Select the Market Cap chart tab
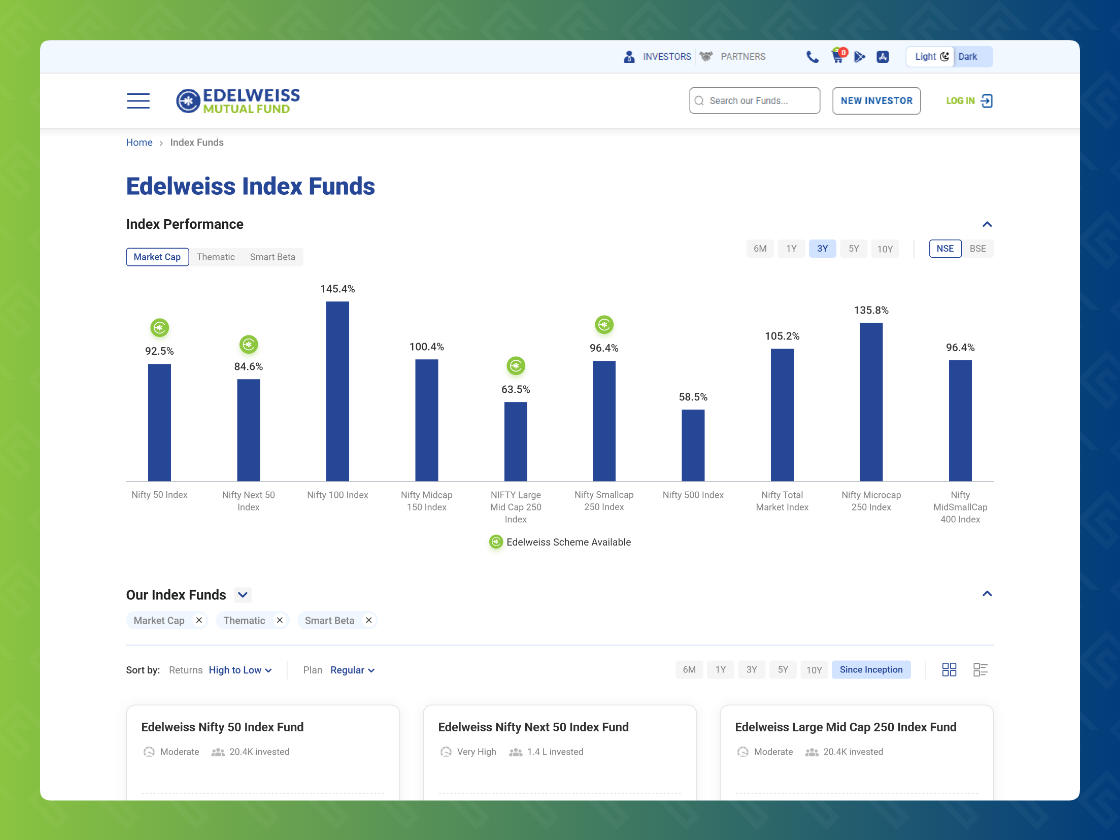 tap(157, 257)
